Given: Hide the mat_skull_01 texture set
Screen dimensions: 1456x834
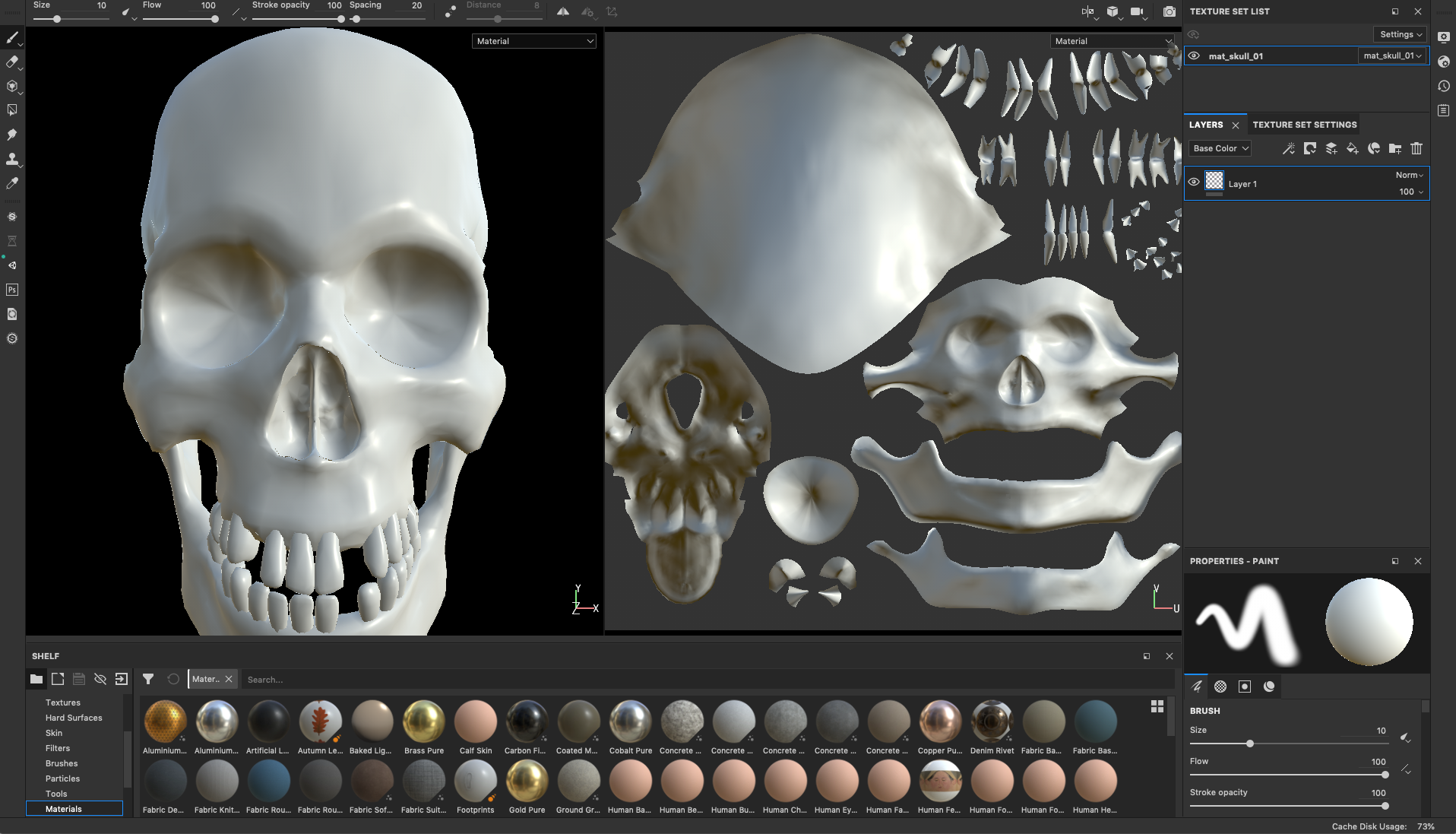Looking at the screenshot, I should tap(1194, 55).
